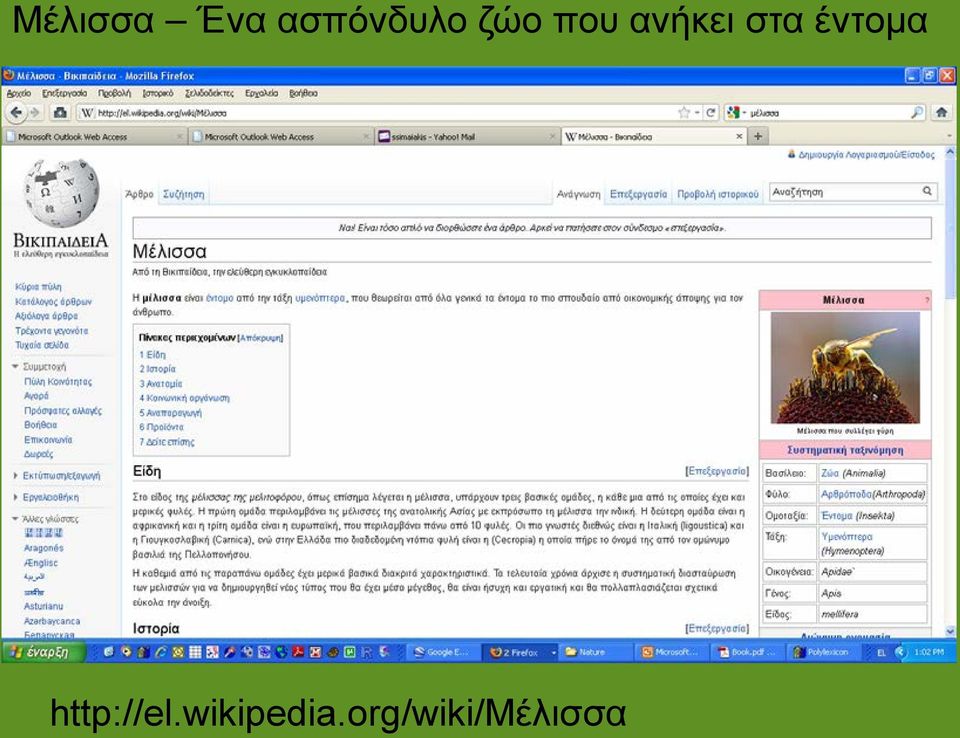Click the user icon beside Δημιουργία Λογαριασμού
The width and height of the screenshot is (960, 738).
click(x=791, y=154)
